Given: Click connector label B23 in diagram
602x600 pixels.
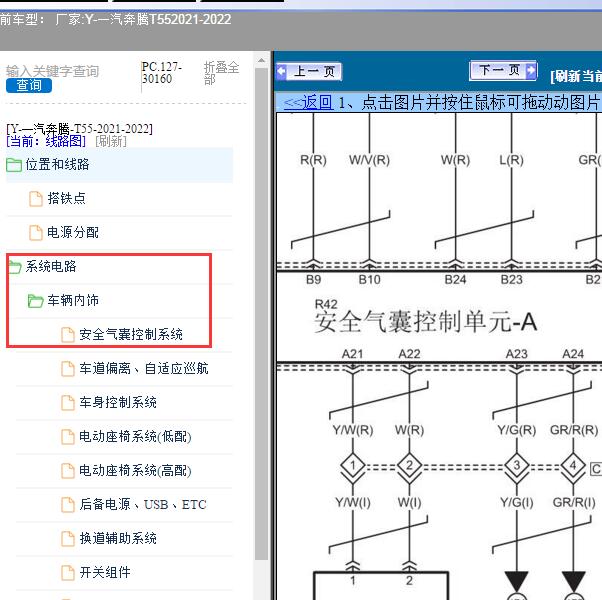Looking at the screenshot, I should click(511, 279).
